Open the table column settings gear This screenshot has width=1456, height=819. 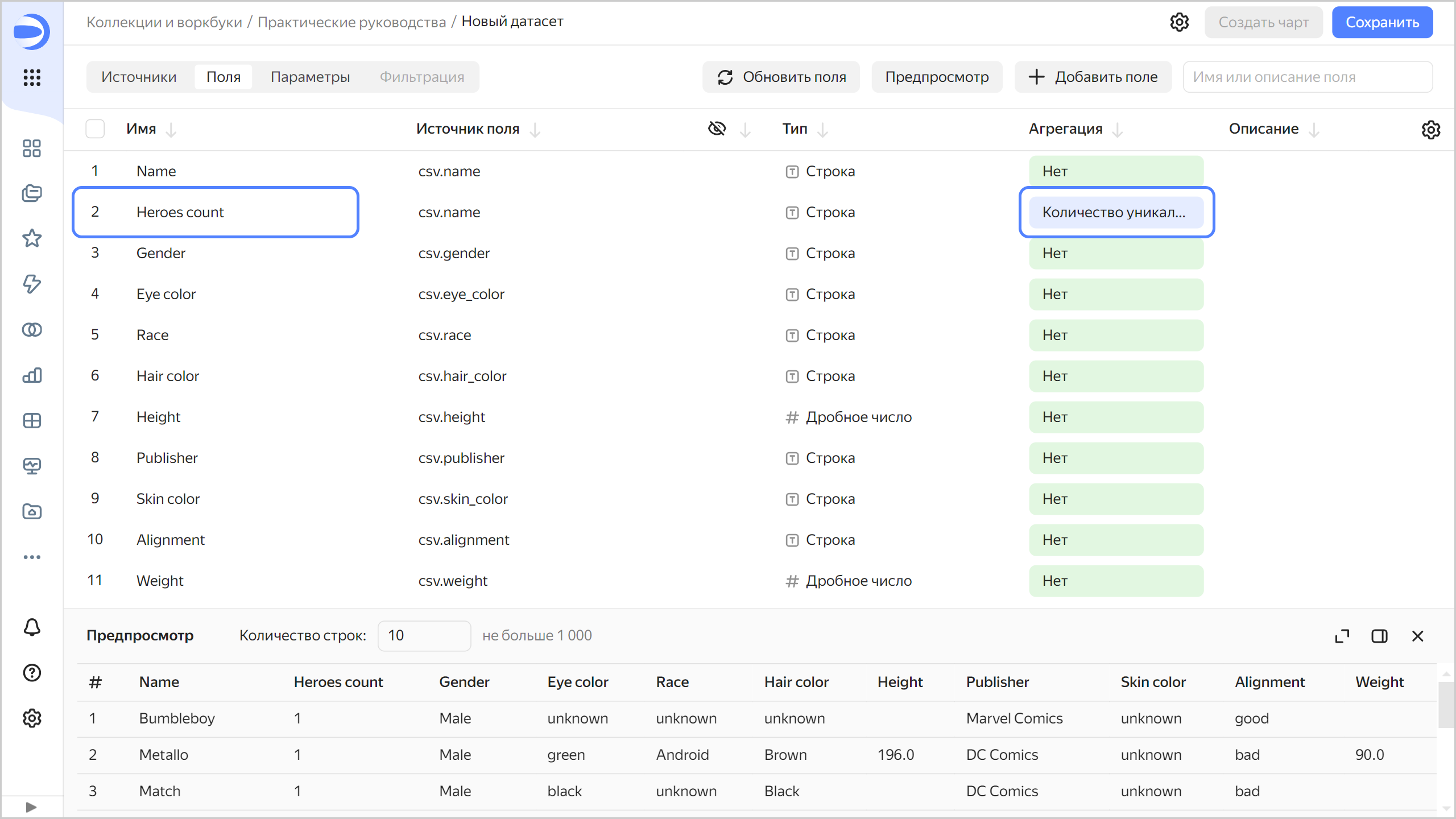tap(1431, 130)
